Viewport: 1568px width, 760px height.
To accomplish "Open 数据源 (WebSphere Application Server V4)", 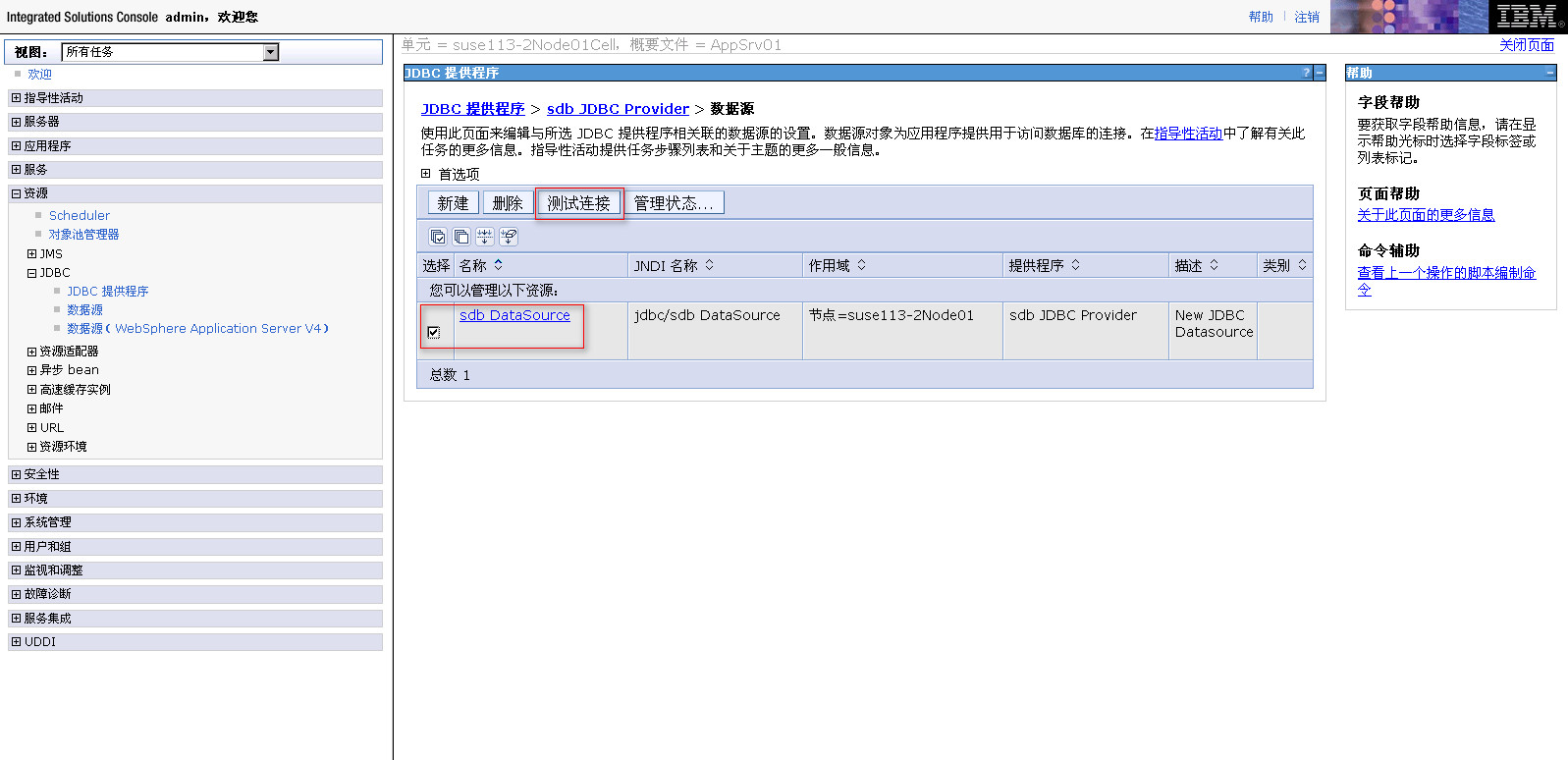I will point(197,329).
